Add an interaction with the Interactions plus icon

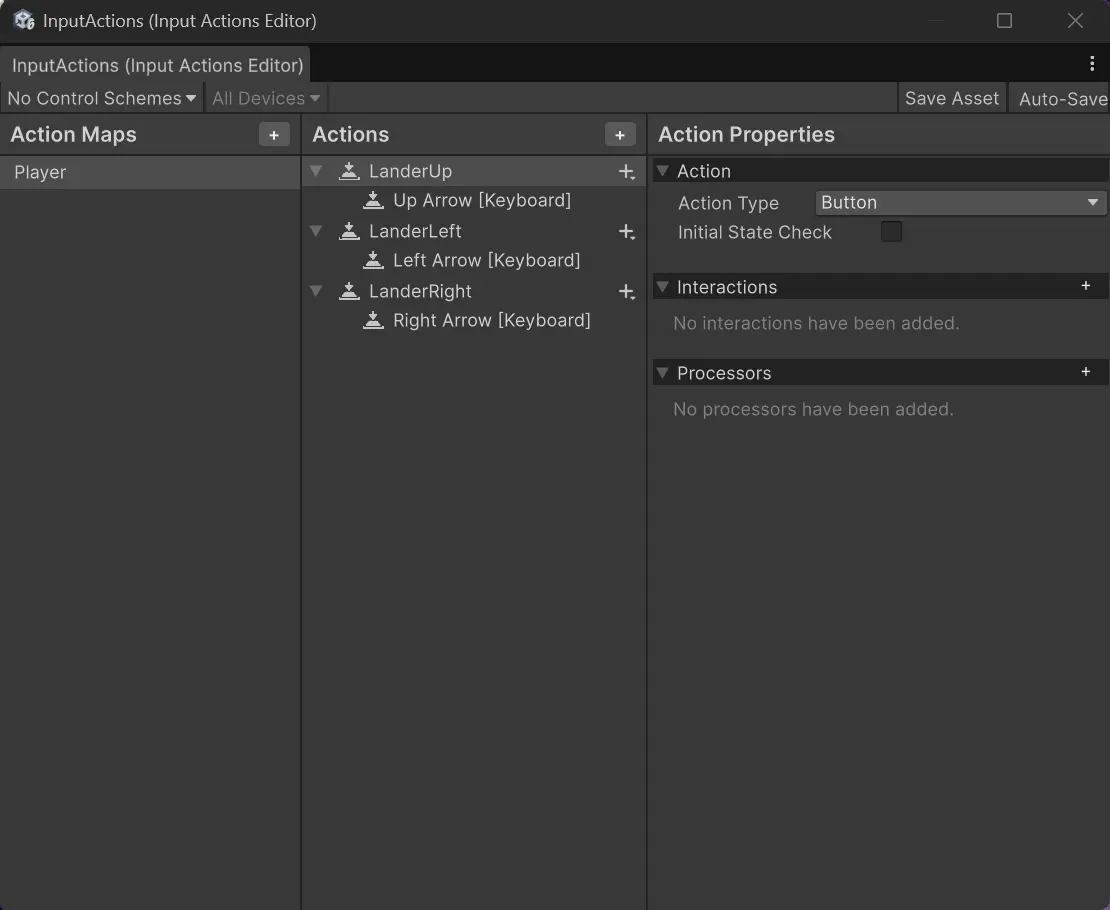pyautogui.click(x=1086, y=286)
